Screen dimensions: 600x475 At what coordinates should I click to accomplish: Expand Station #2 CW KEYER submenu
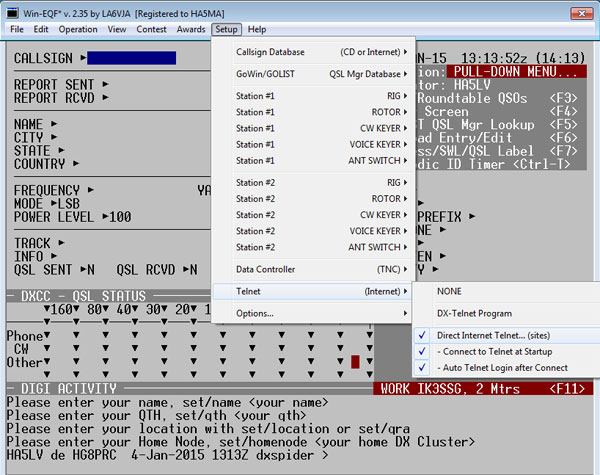click(x=313, y=215)
